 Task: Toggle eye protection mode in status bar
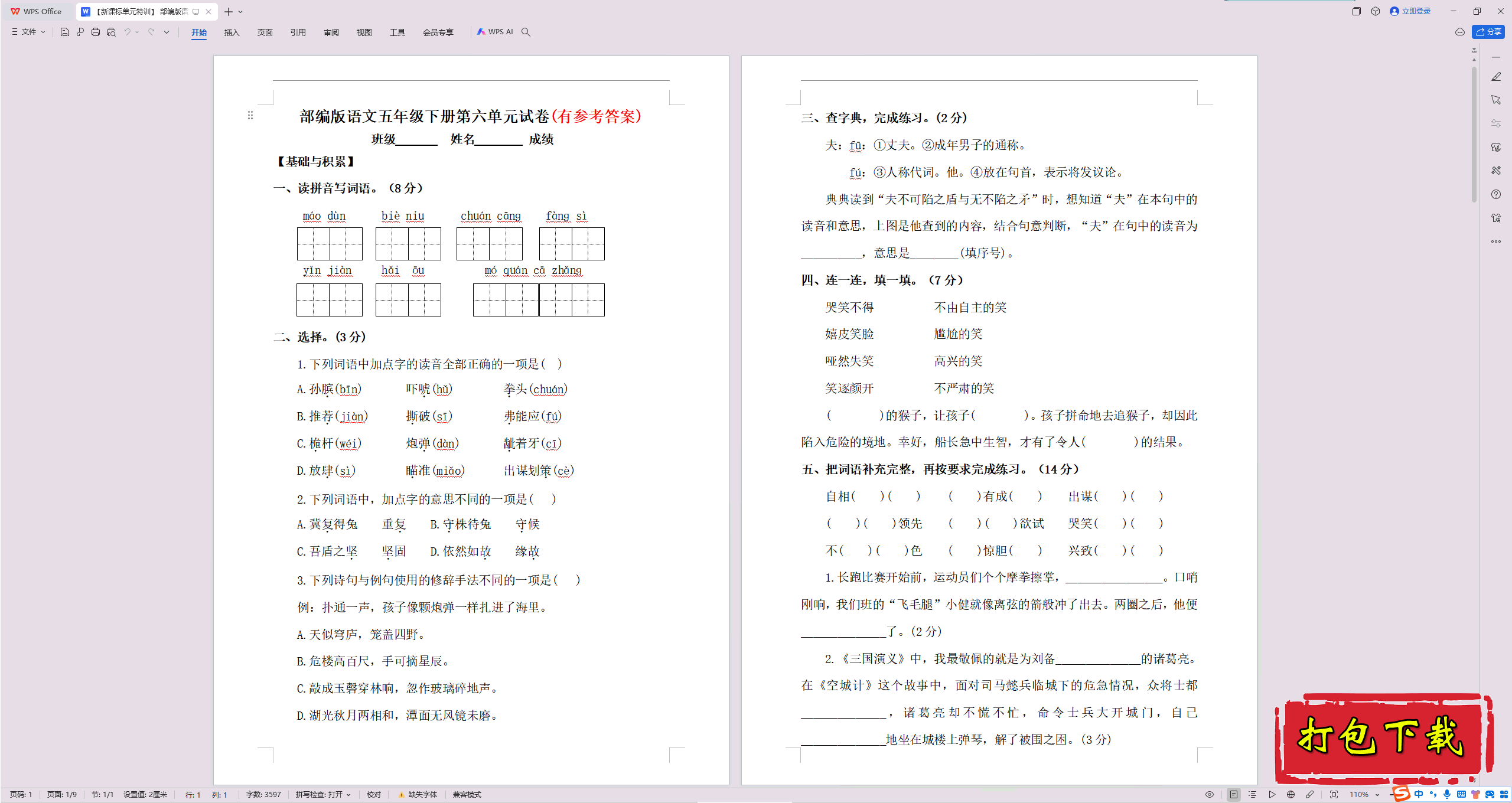1210,795
